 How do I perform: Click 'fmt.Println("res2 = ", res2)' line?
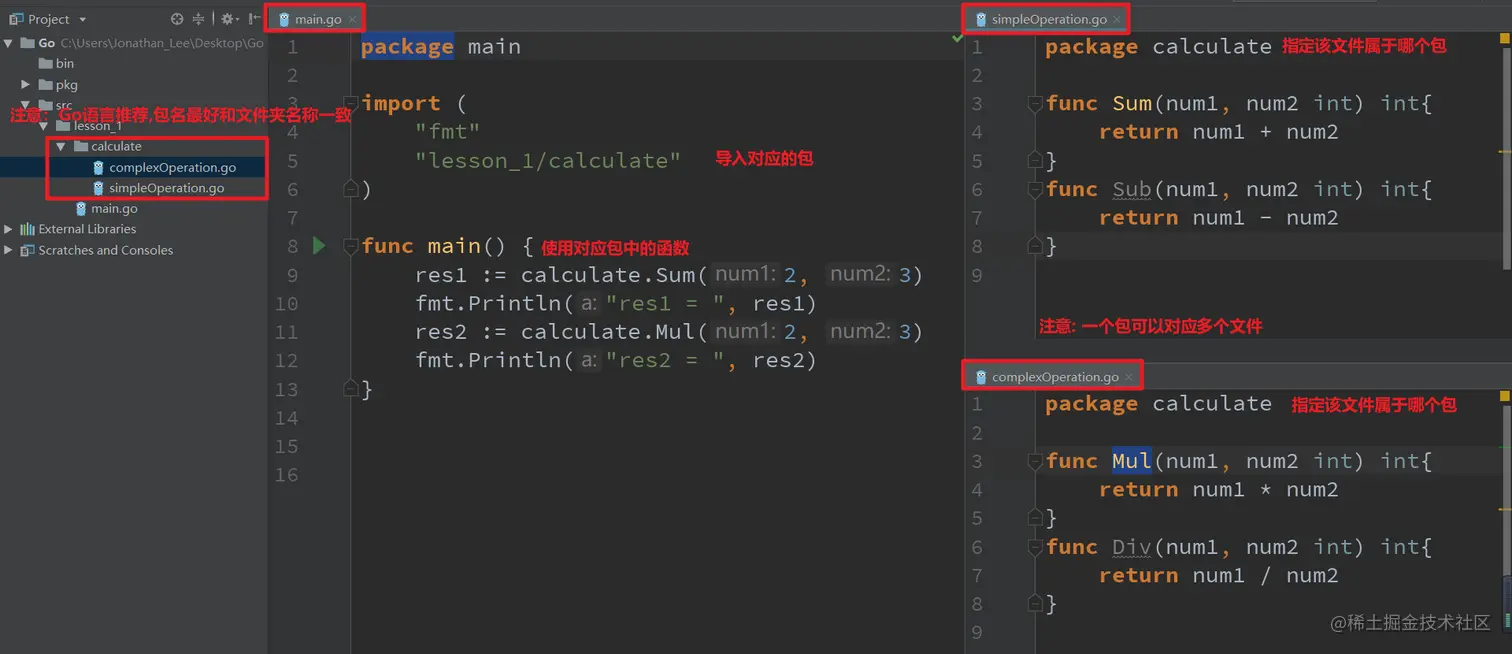pyautogui.click(x=616, y=360)
